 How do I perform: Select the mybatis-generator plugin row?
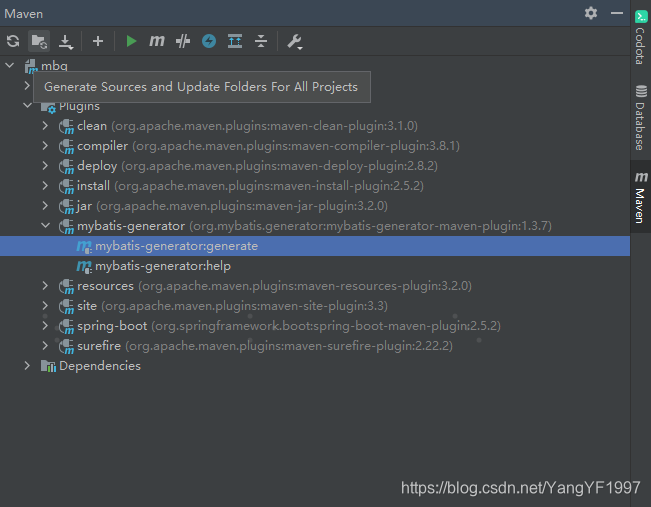coord(315,226)
